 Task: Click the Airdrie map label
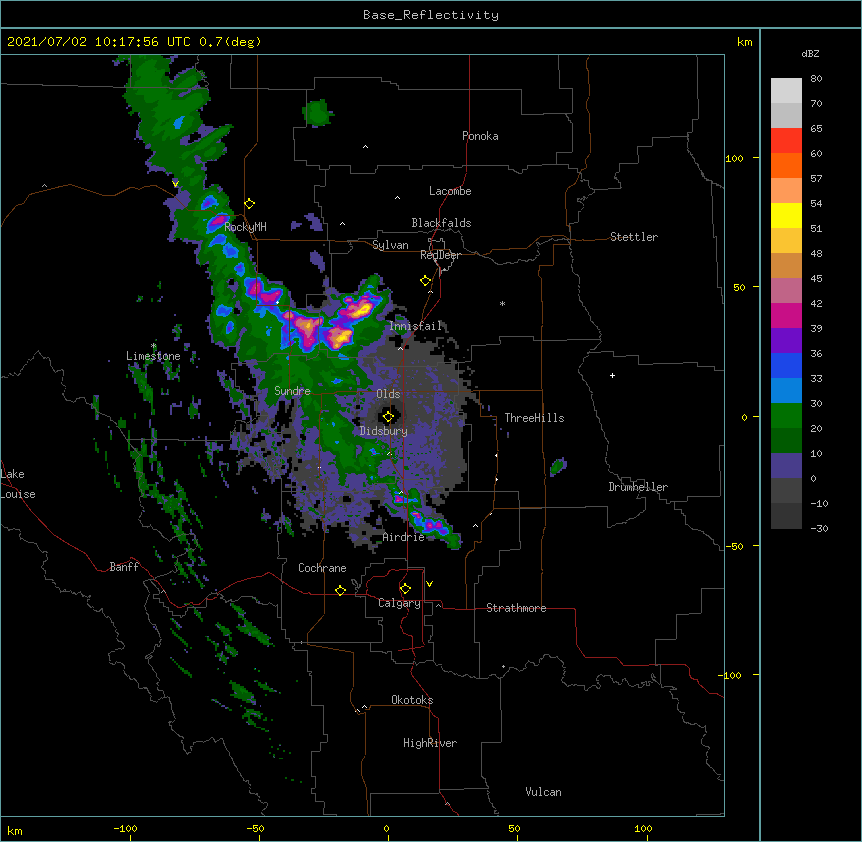tap(404, 537)
